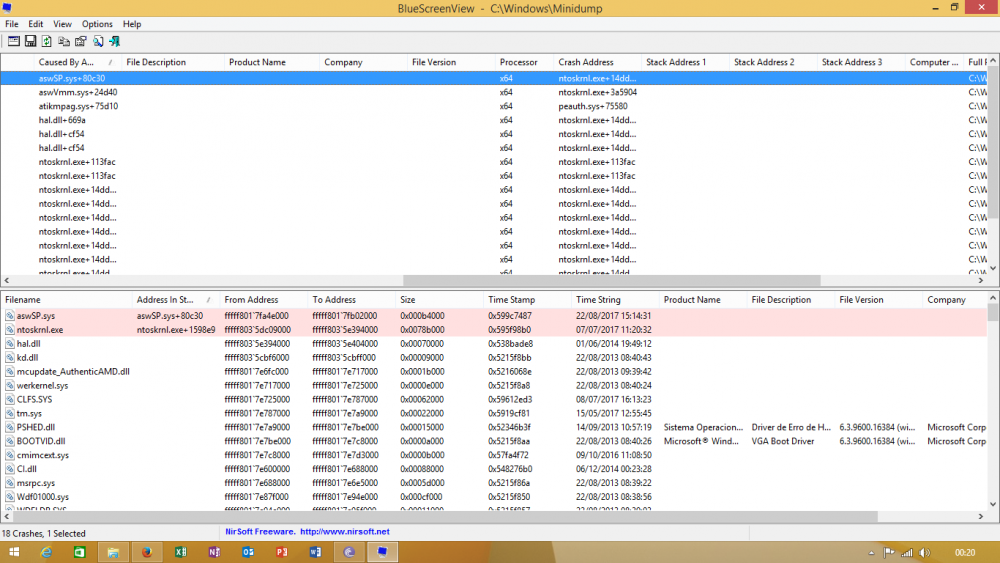Screen dimensions: 1000x563
Task: Click the Find magnifier toolbar icon
Action: point(97,41)
